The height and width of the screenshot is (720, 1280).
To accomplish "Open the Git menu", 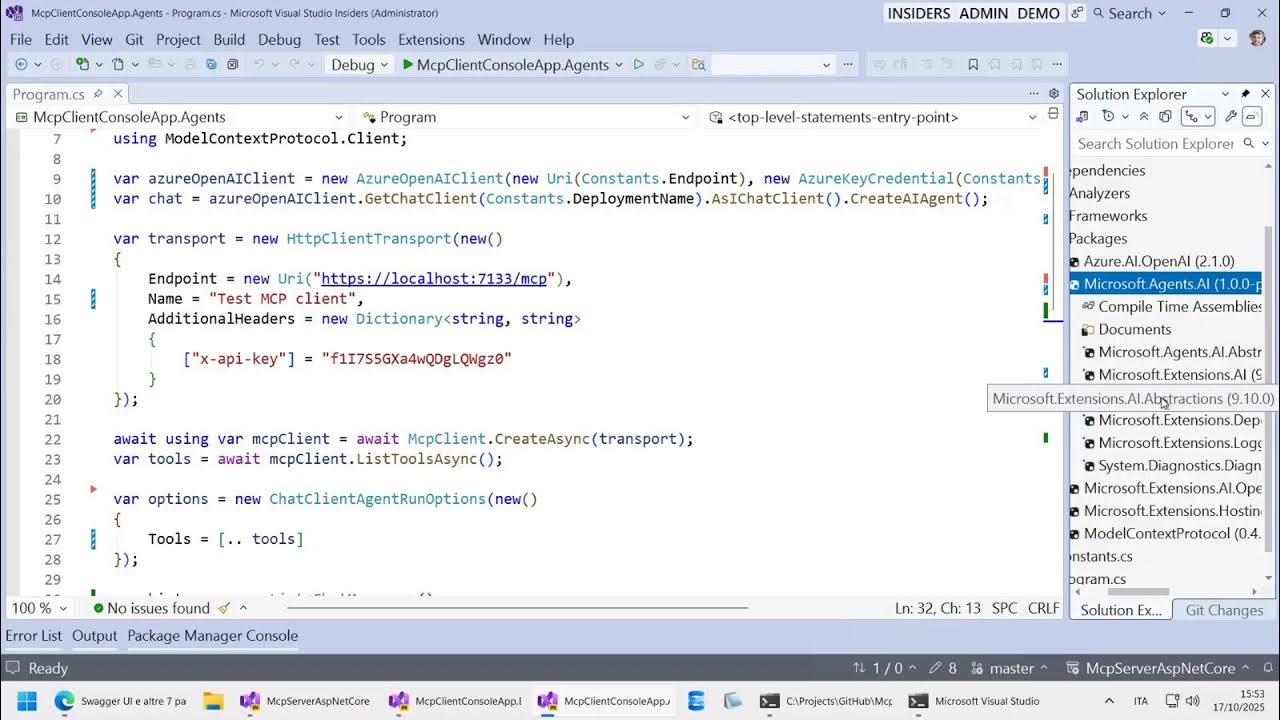I will [x=134, y=39].
